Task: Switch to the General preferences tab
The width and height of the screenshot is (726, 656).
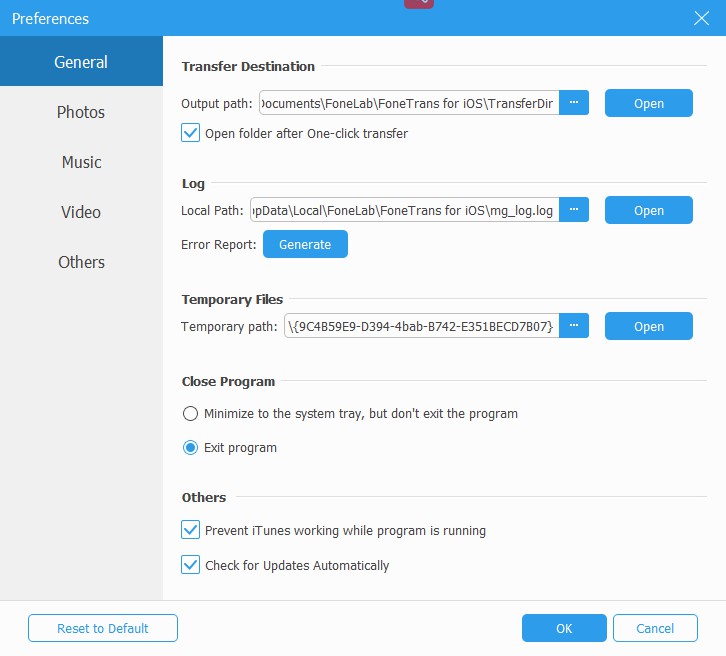Action: 81,62
